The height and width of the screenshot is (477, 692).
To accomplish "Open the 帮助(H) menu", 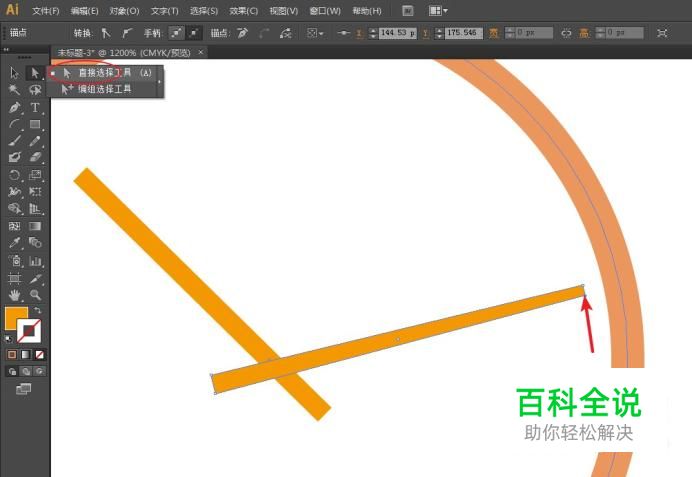I will (x=367, y=11).
